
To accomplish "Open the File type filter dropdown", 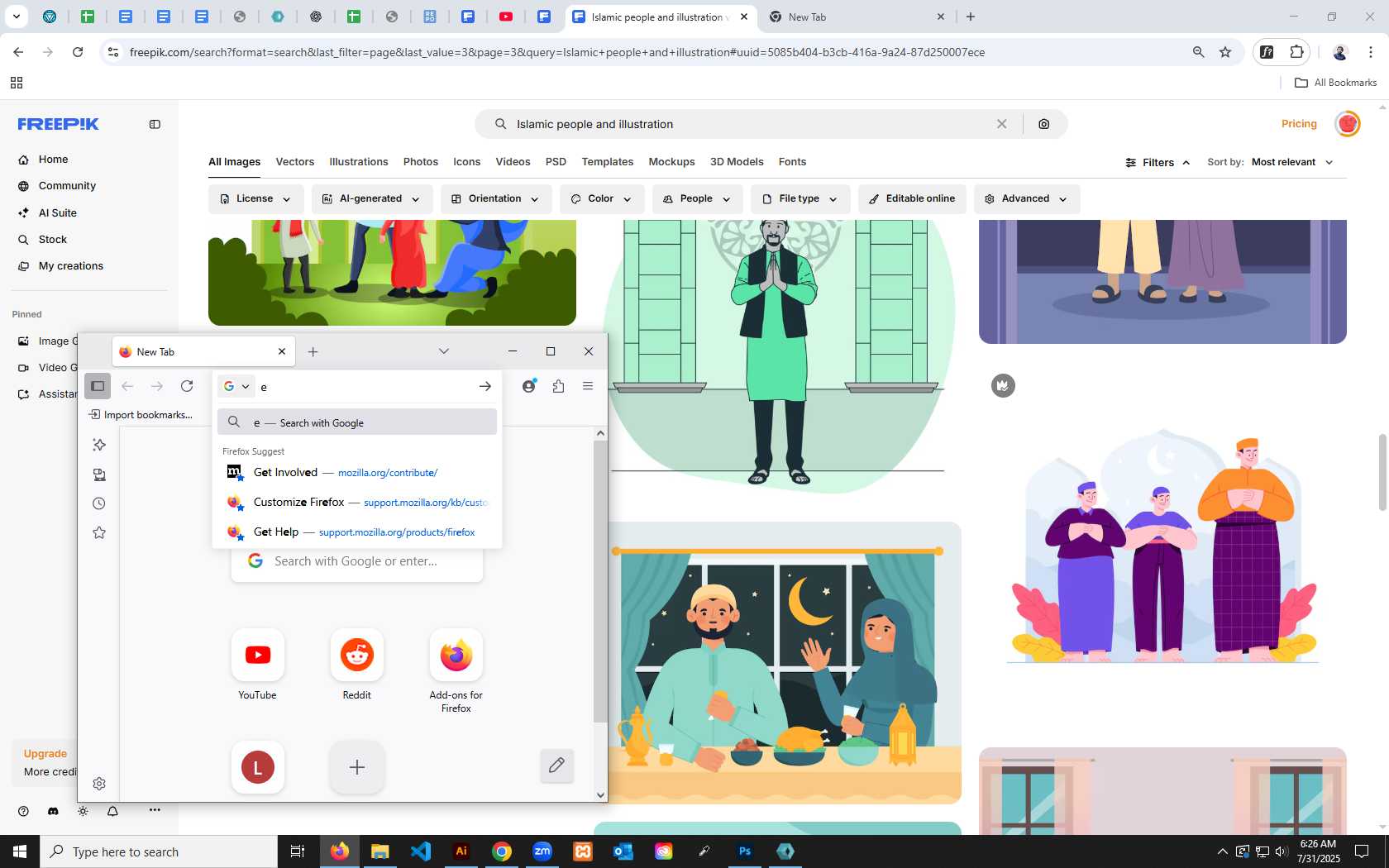I will [800, 199].
